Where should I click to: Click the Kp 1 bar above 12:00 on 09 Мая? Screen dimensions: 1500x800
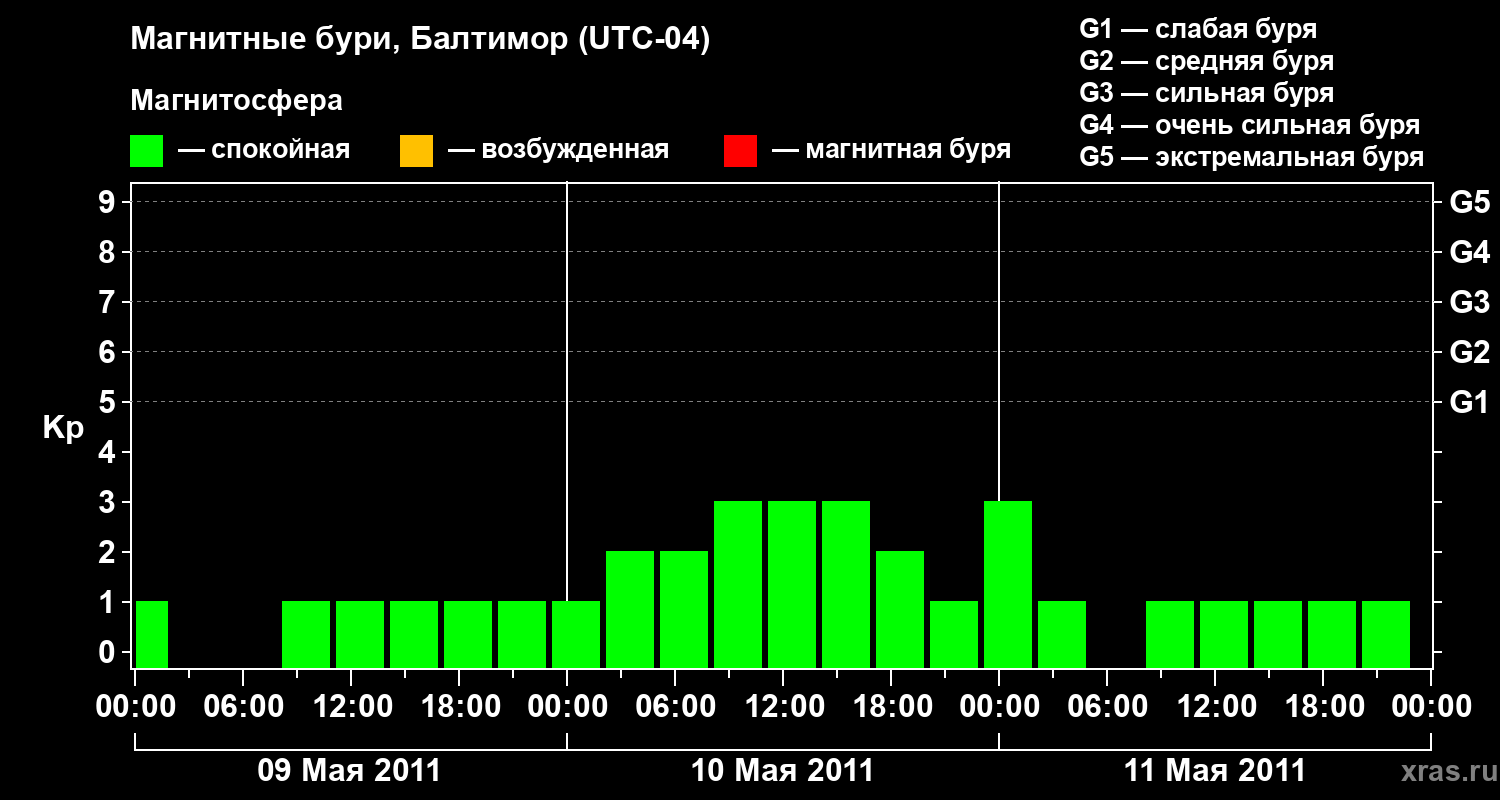tap(360, 634)
